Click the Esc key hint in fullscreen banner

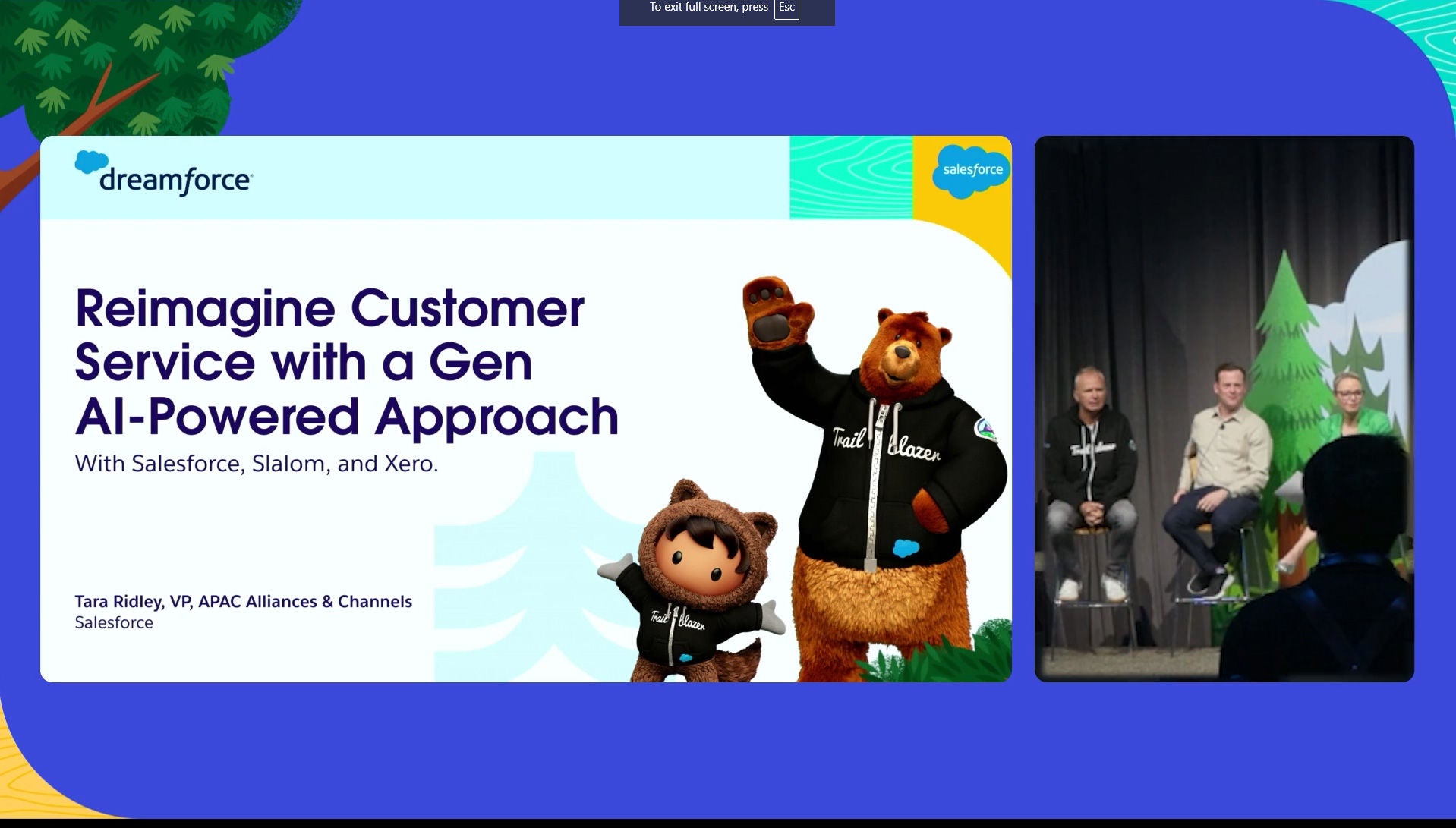pos(786,8)
